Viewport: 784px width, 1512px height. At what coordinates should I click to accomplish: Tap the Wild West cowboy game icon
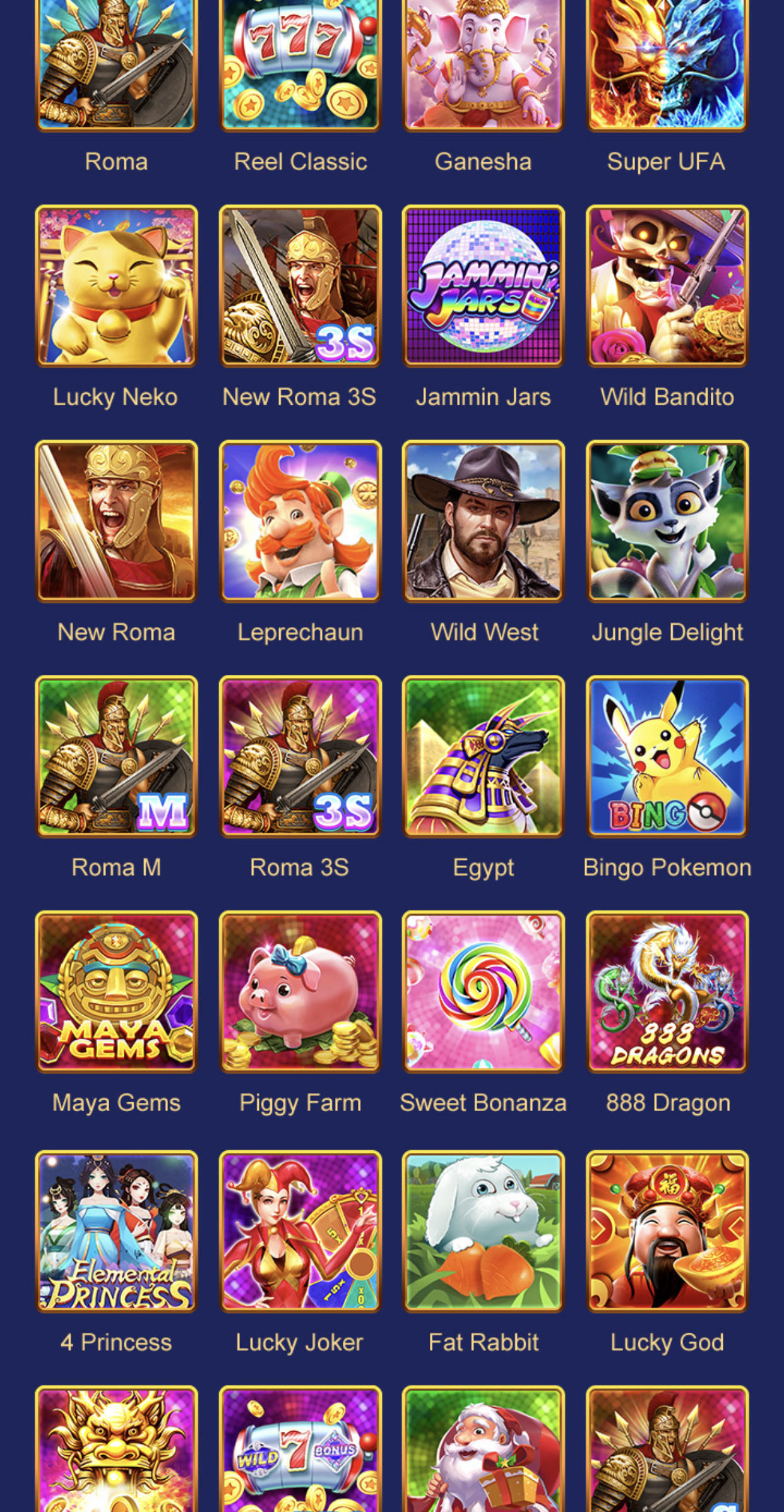(484, 521)
